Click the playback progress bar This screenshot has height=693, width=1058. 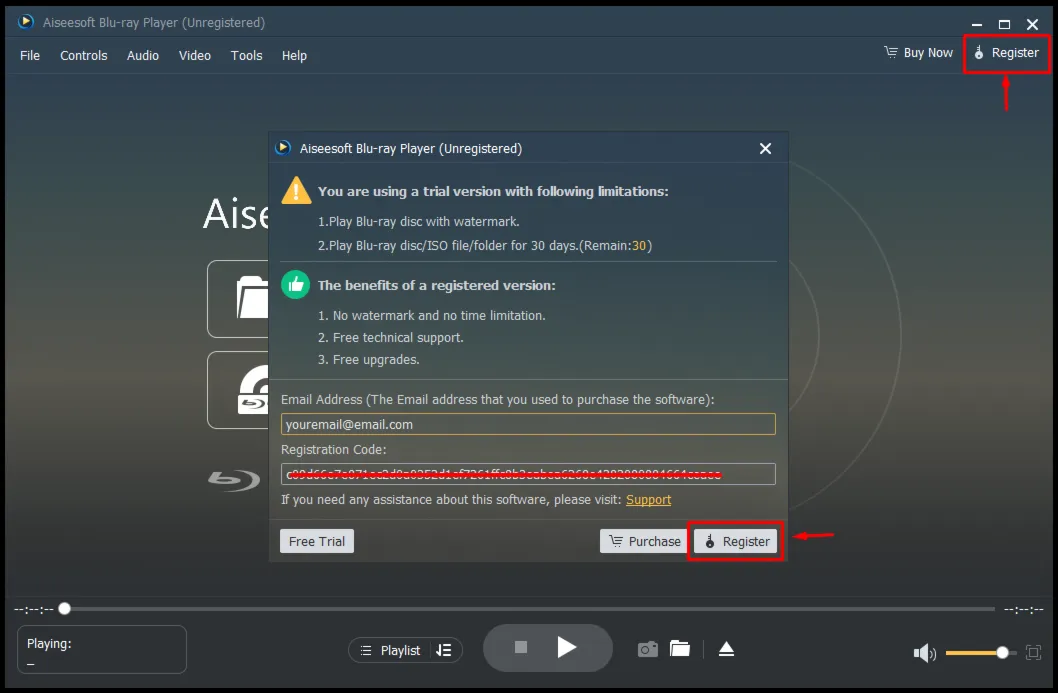pyautogui.click(x=530, y=609)
